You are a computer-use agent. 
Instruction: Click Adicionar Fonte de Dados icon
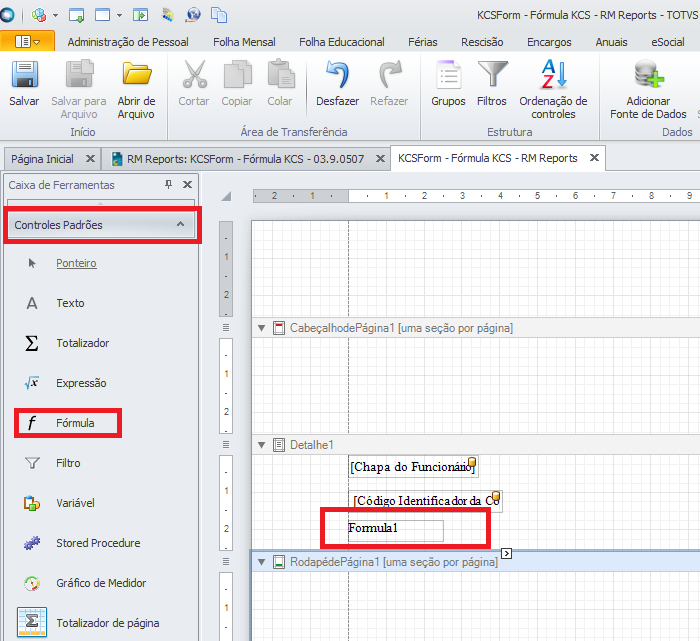coord(649,75)
